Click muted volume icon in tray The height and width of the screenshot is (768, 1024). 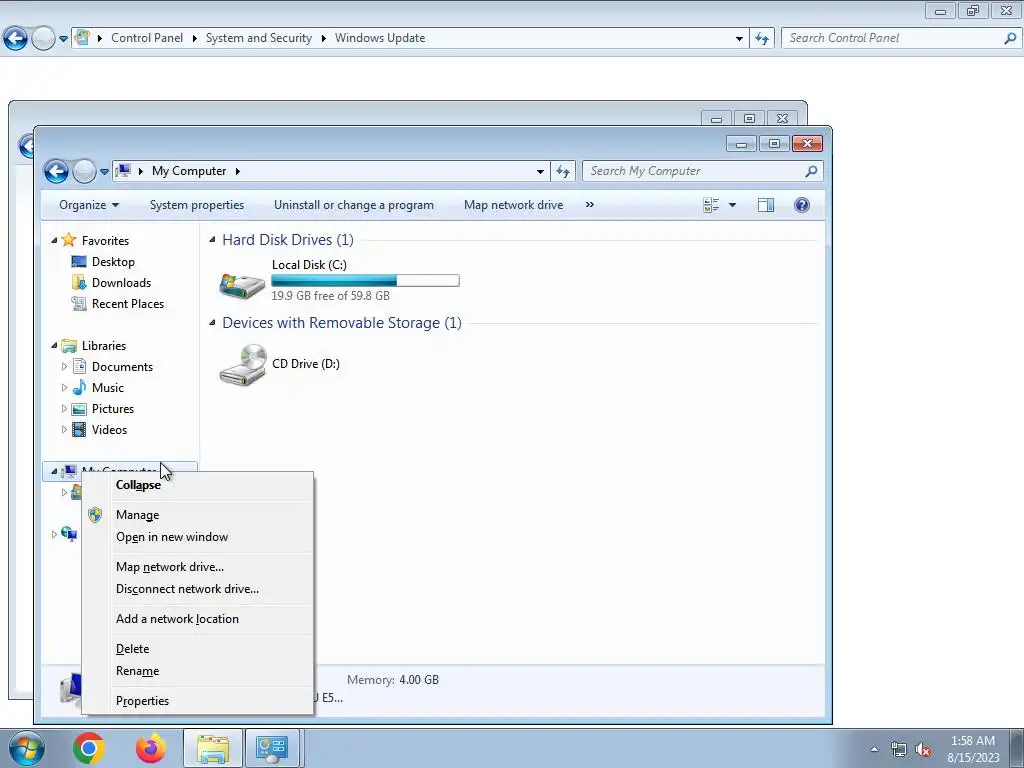(923, 750)
